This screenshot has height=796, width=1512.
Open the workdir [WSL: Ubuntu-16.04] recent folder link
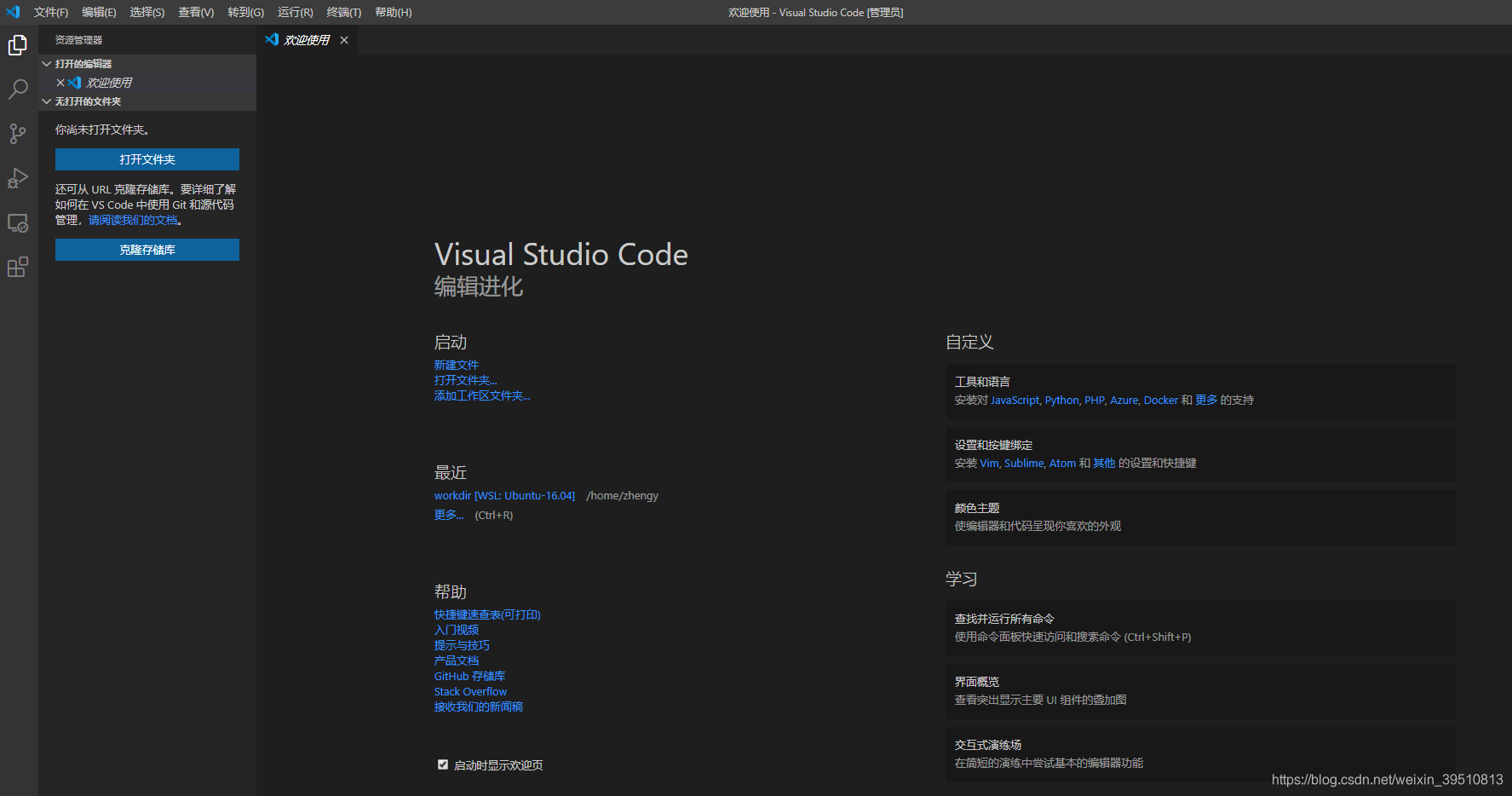click(x=504, y=494)
